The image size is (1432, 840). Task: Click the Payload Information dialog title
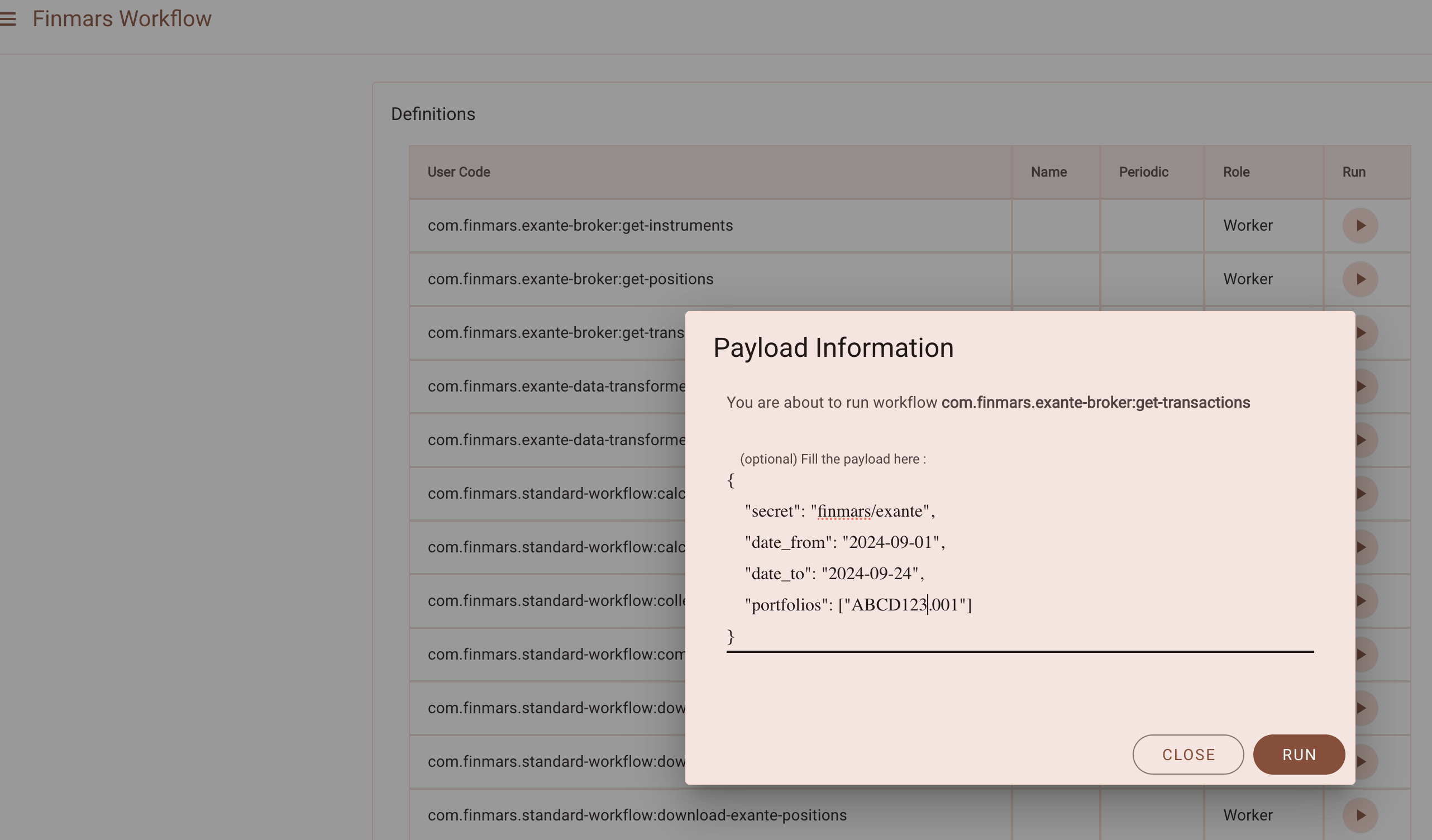[x=833, y=347]
